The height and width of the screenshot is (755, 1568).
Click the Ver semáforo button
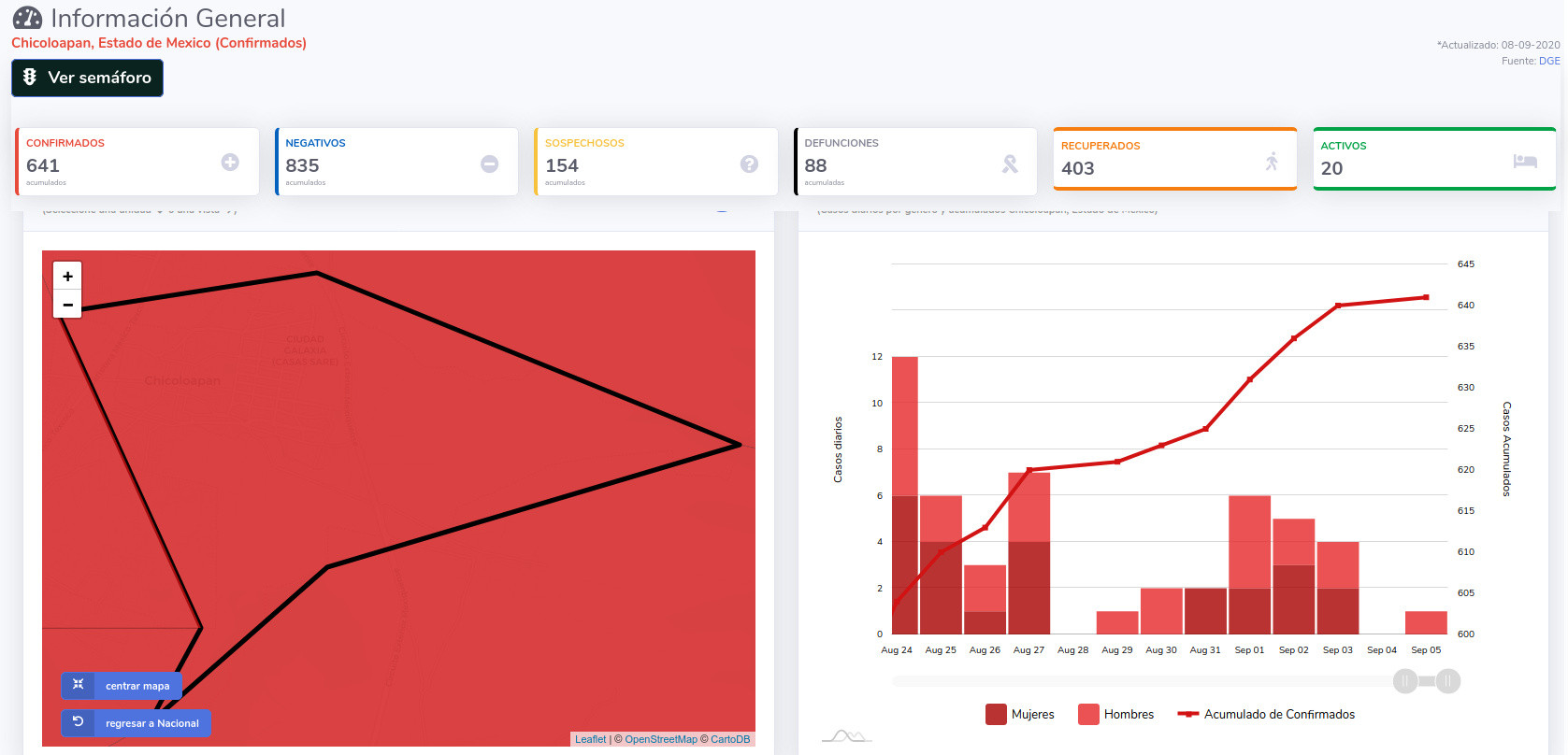pyautogui.click(x=87, y=78)
